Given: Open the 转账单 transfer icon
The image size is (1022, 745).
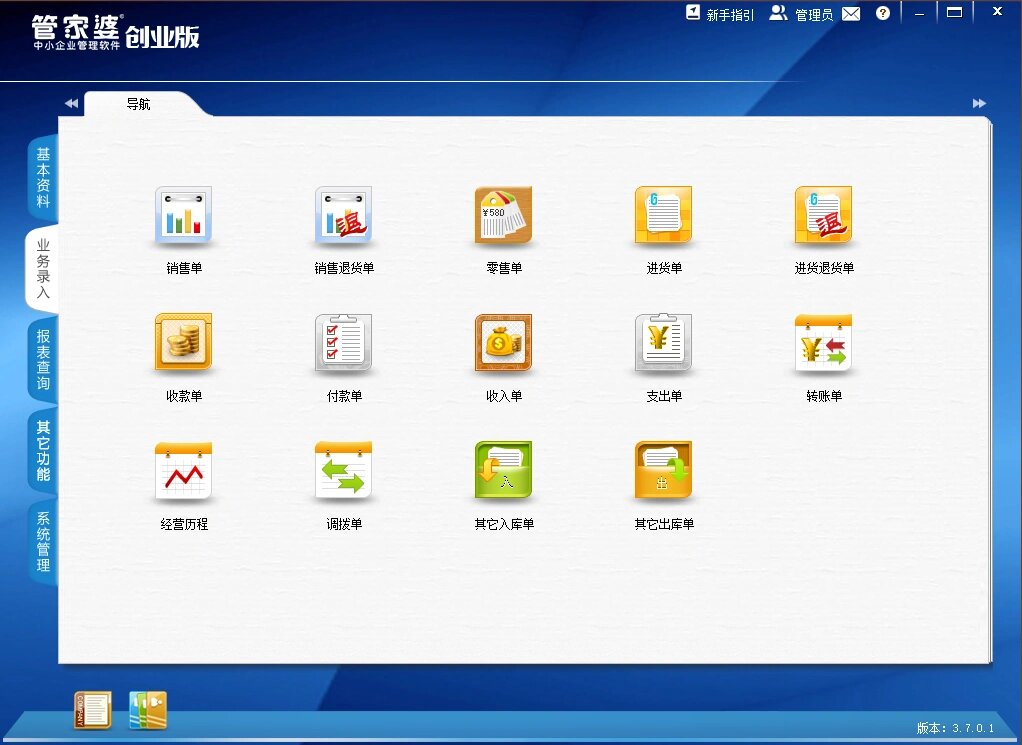Looking at the screenshot, I should tap(823, 343).
